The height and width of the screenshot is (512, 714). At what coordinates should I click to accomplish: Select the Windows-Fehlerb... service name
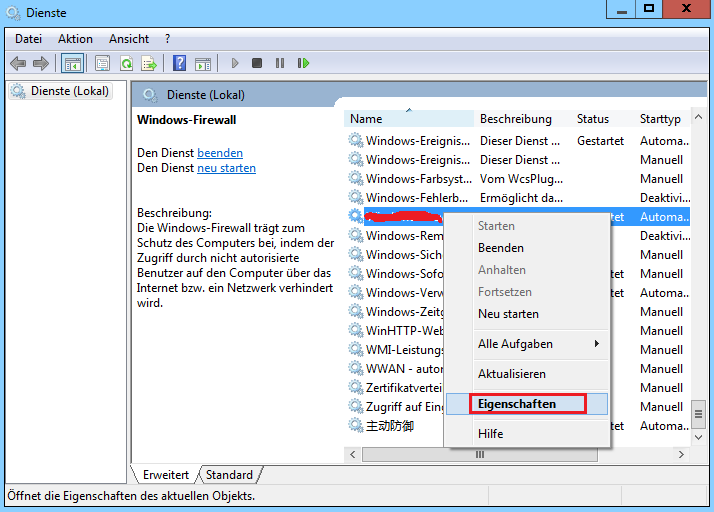click(417, 198)
